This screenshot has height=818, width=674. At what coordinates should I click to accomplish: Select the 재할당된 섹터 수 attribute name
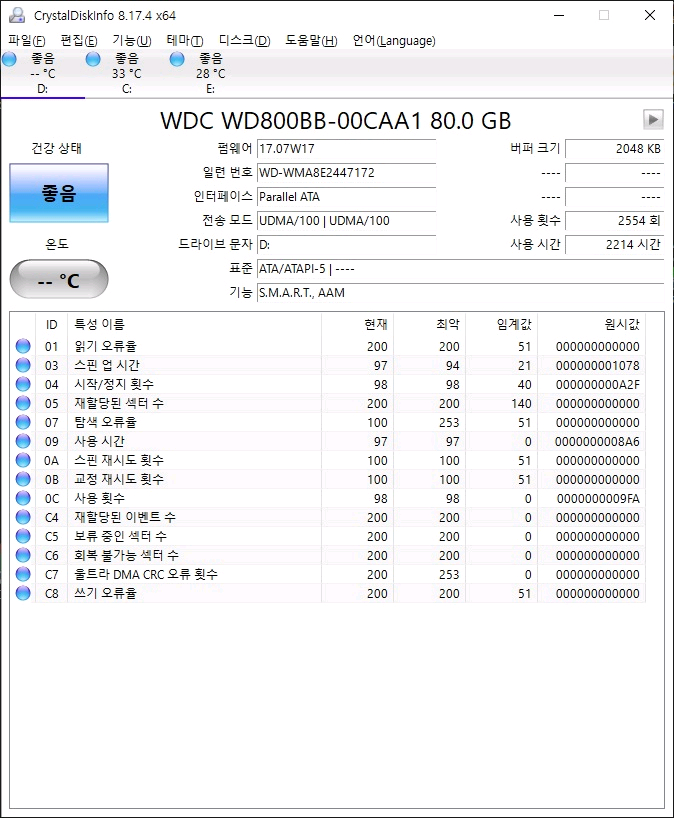pos(119,403)
